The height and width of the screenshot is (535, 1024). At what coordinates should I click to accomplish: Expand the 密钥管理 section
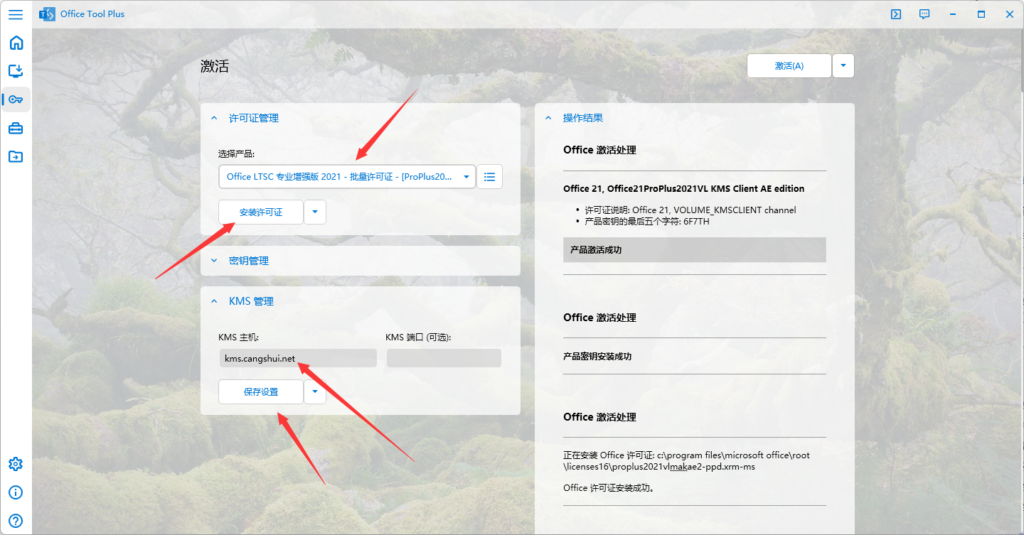[x=214, y=261]
